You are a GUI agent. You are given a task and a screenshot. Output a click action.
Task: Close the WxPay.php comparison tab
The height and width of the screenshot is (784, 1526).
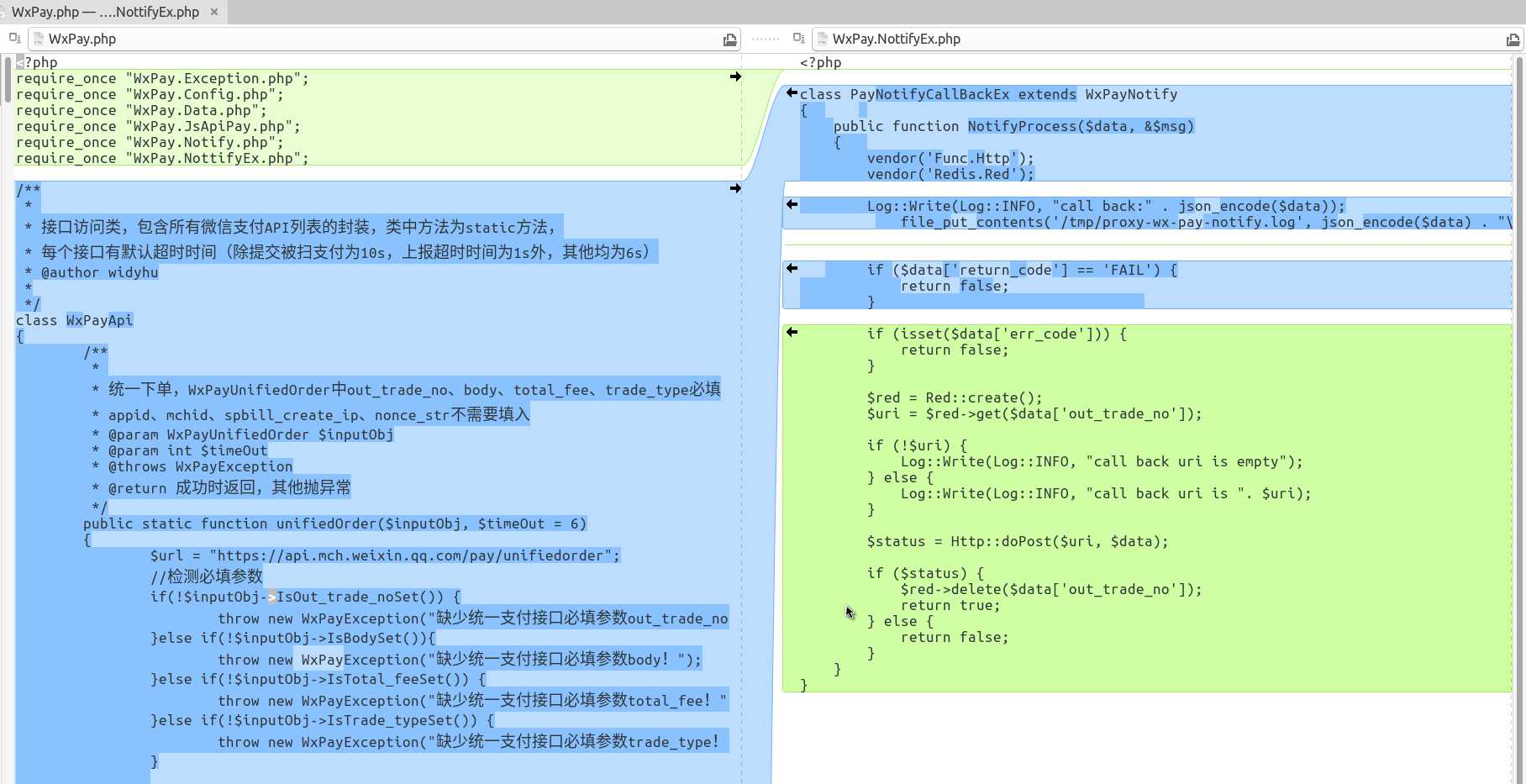click(214, 12)
